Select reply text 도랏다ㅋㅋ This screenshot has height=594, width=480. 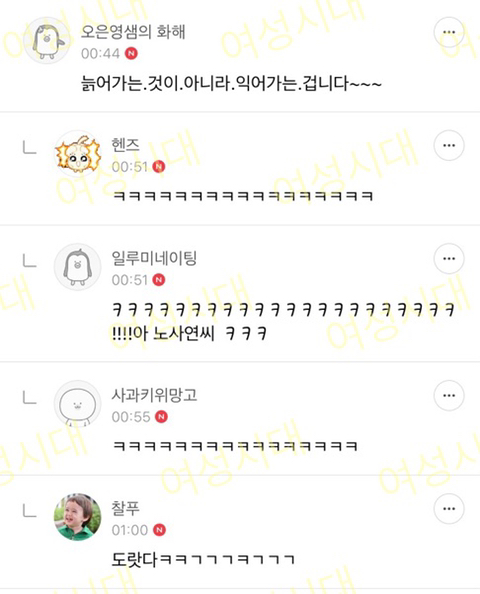click(x=203, y=560)
